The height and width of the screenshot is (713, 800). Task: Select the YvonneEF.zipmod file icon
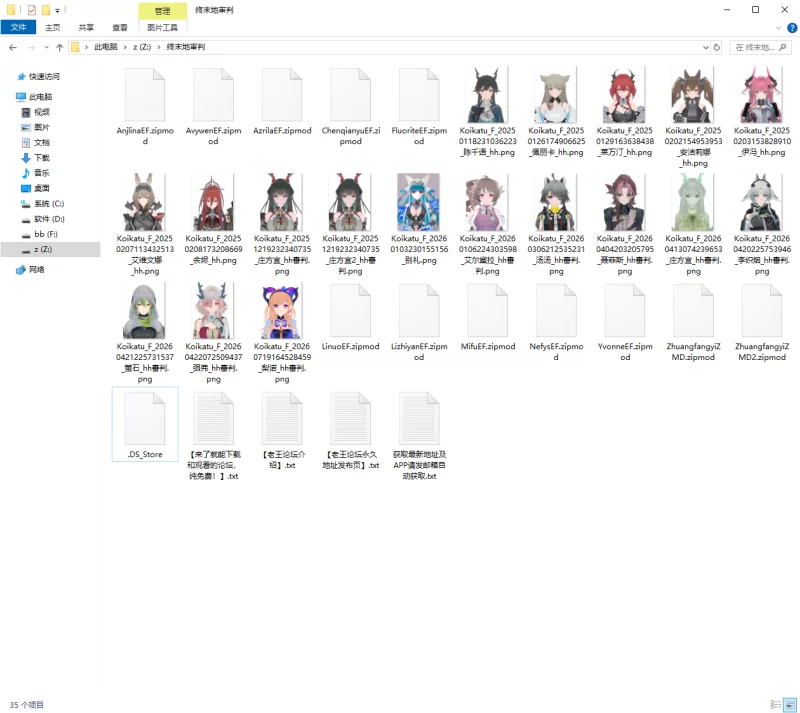(x=625, y=311)
